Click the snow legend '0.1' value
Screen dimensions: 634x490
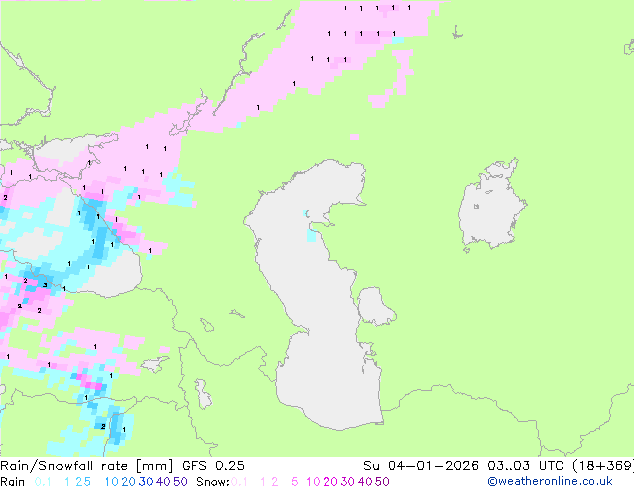click(x=239, y=482)
